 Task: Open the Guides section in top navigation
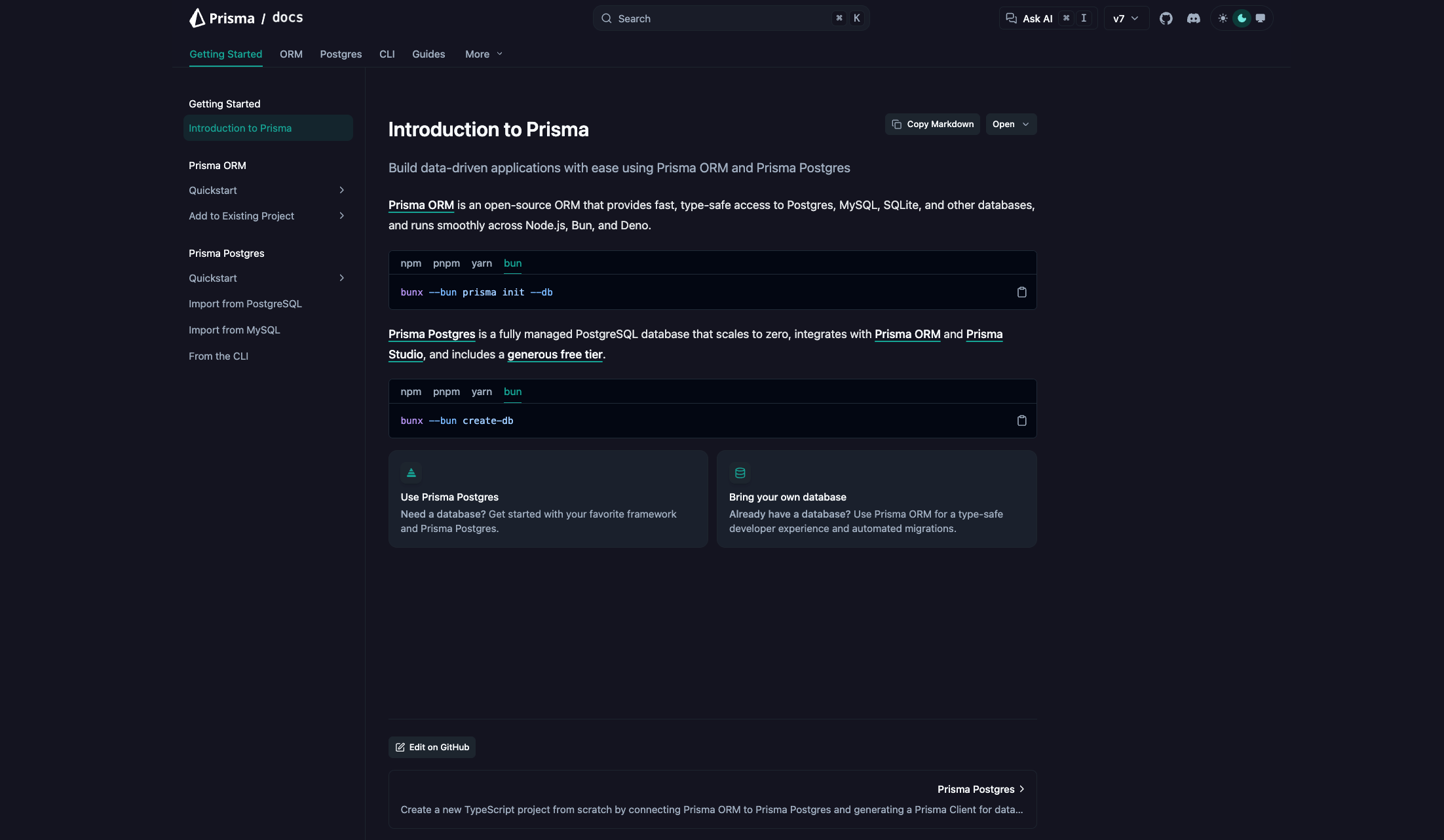[x=428, y=54]
